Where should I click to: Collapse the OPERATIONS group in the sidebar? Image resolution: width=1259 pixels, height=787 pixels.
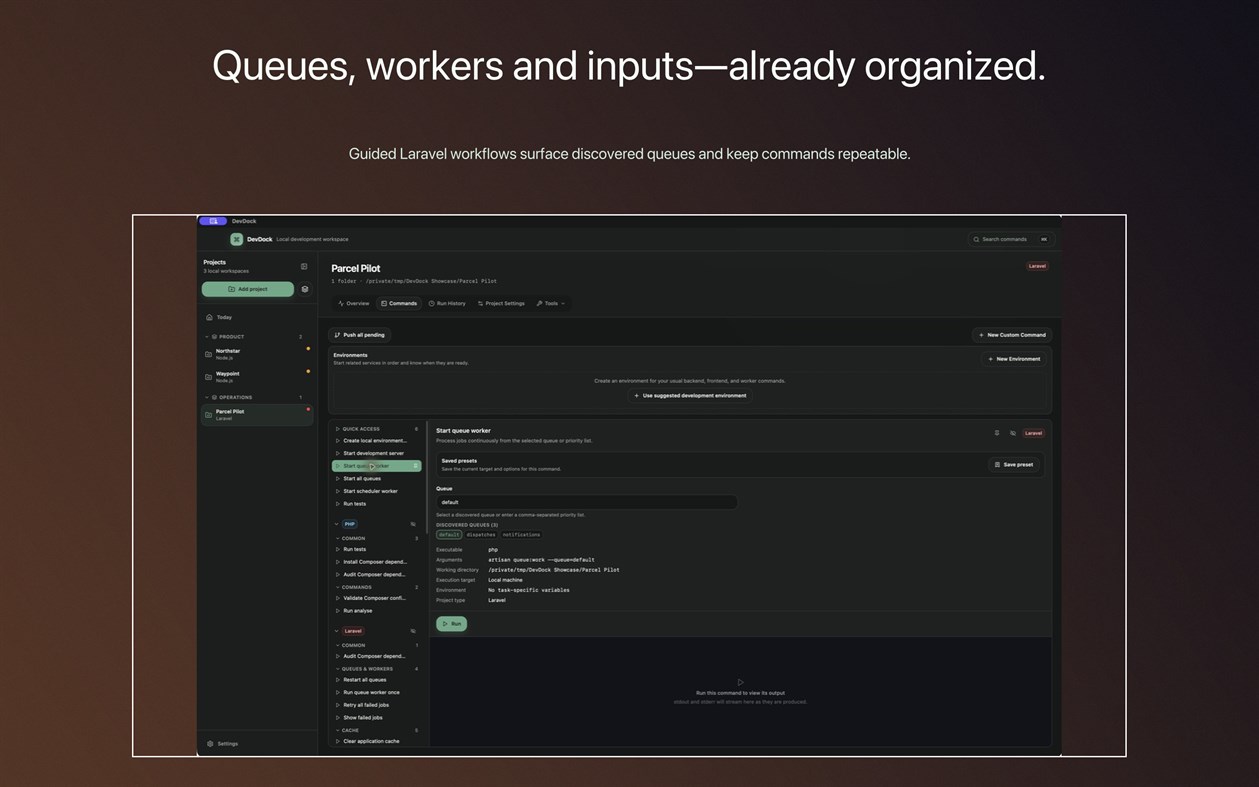[x=207, y=397]
